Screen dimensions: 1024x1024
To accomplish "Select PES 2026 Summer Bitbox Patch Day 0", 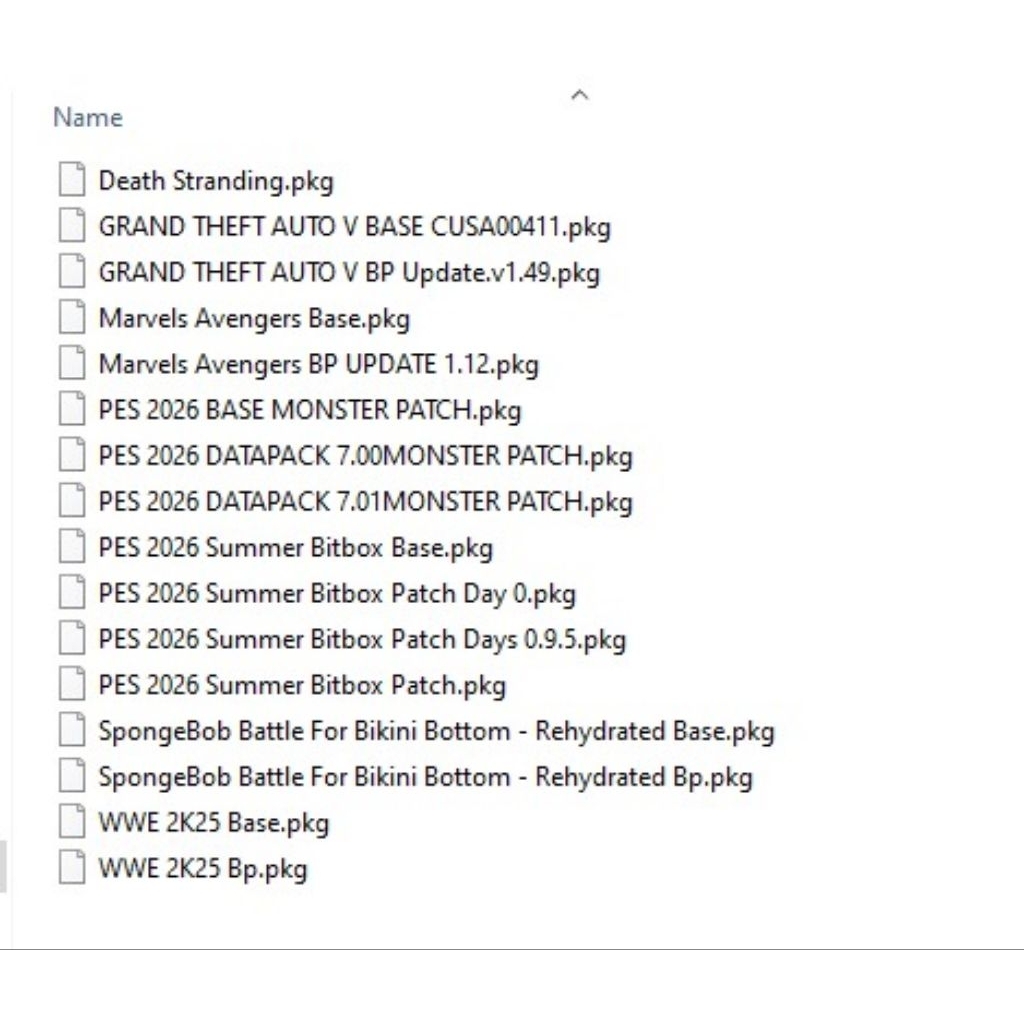I will (336, 593).
